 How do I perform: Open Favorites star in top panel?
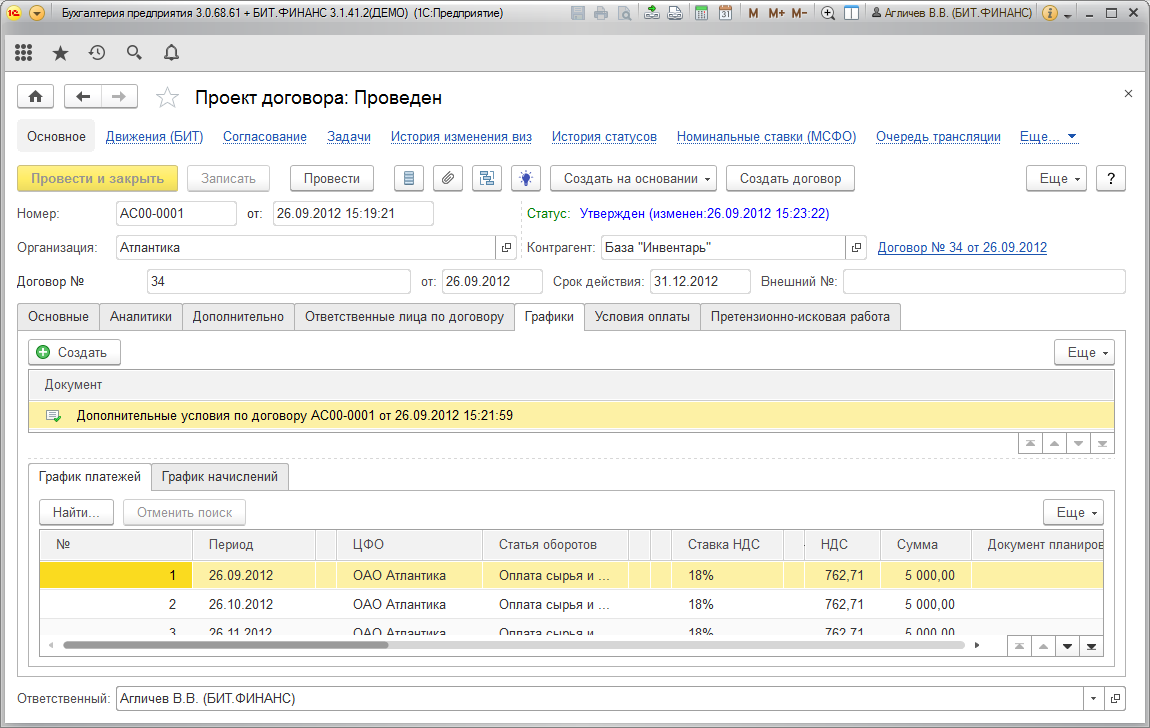coord(60,53)
